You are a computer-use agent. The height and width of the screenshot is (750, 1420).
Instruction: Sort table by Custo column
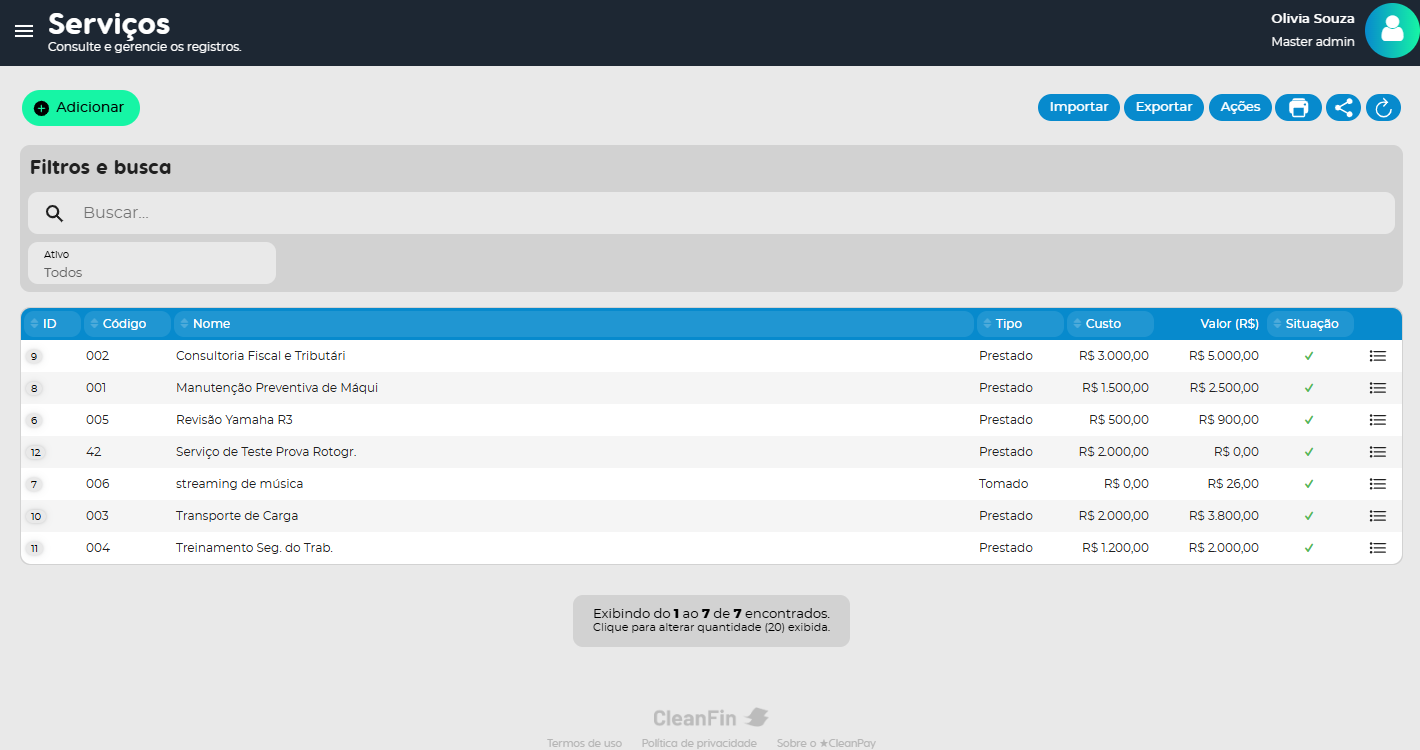(1103, 324)
